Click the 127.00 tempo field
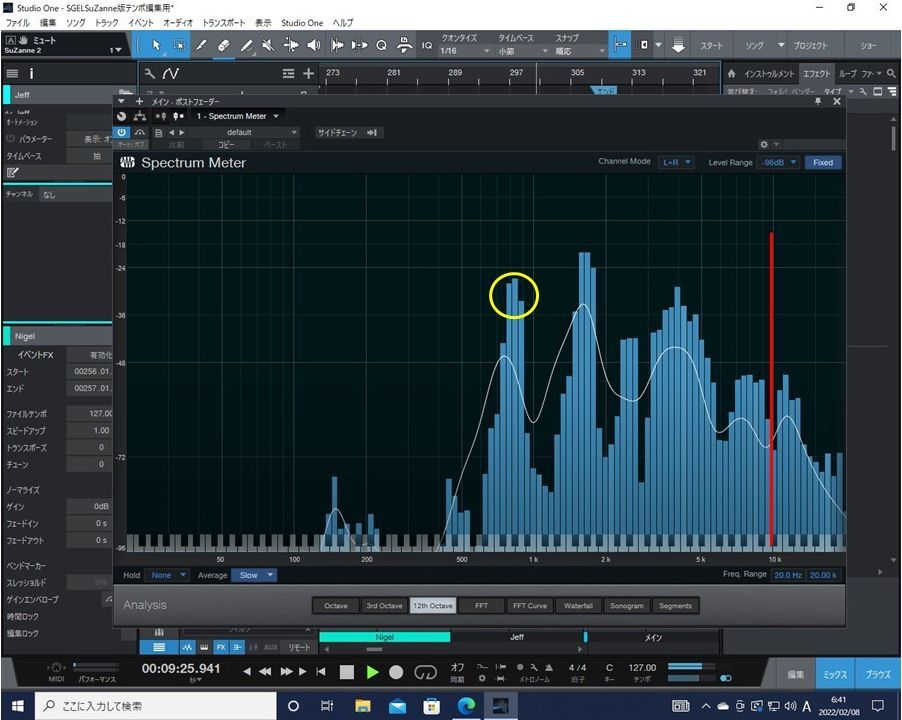The image size is (902, 720). [642, 668]
